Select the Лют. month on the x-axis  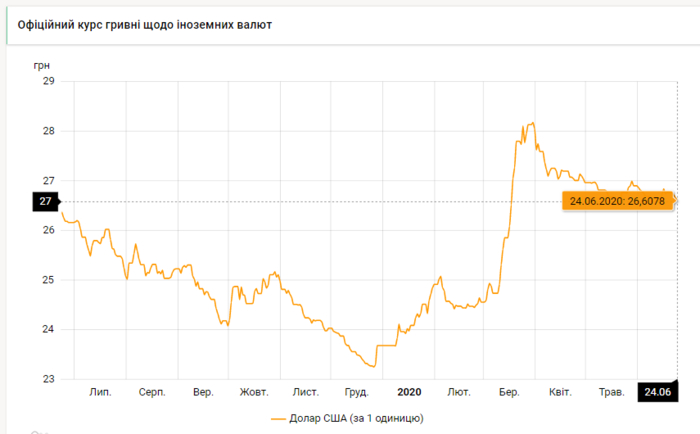tap(459, 392)
